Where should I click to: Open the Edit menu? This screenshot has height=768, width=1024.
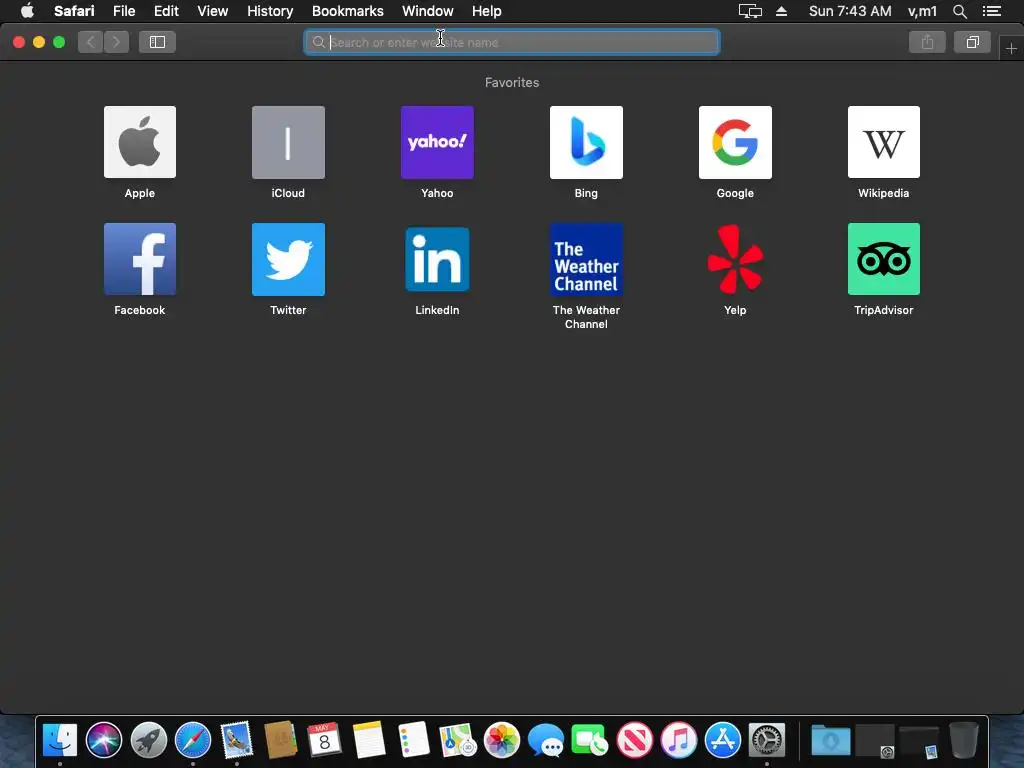click(166, 11)
